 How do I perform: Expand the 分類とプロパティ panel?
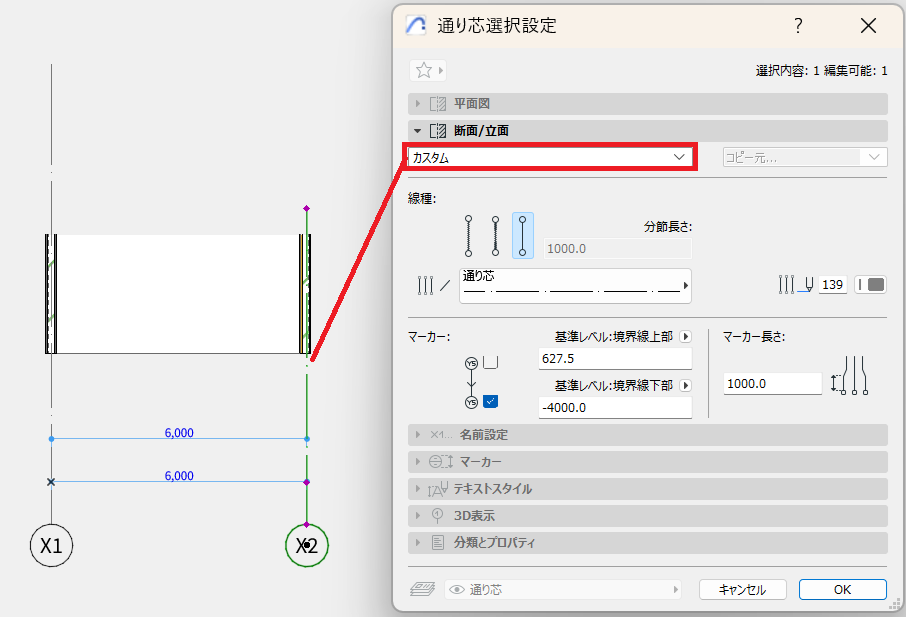(x=648, y=543)
